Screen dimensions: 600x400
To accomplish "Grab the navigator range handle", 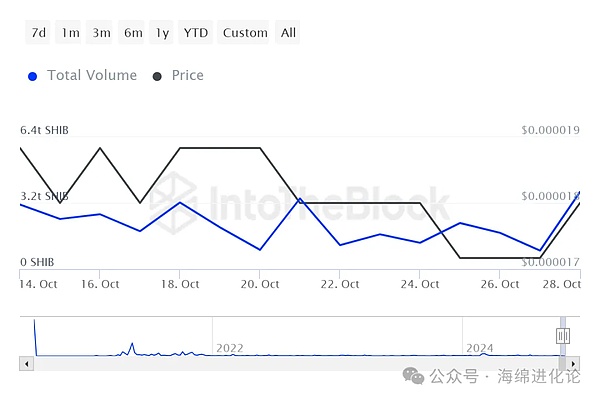I will (x=562, y=336).
